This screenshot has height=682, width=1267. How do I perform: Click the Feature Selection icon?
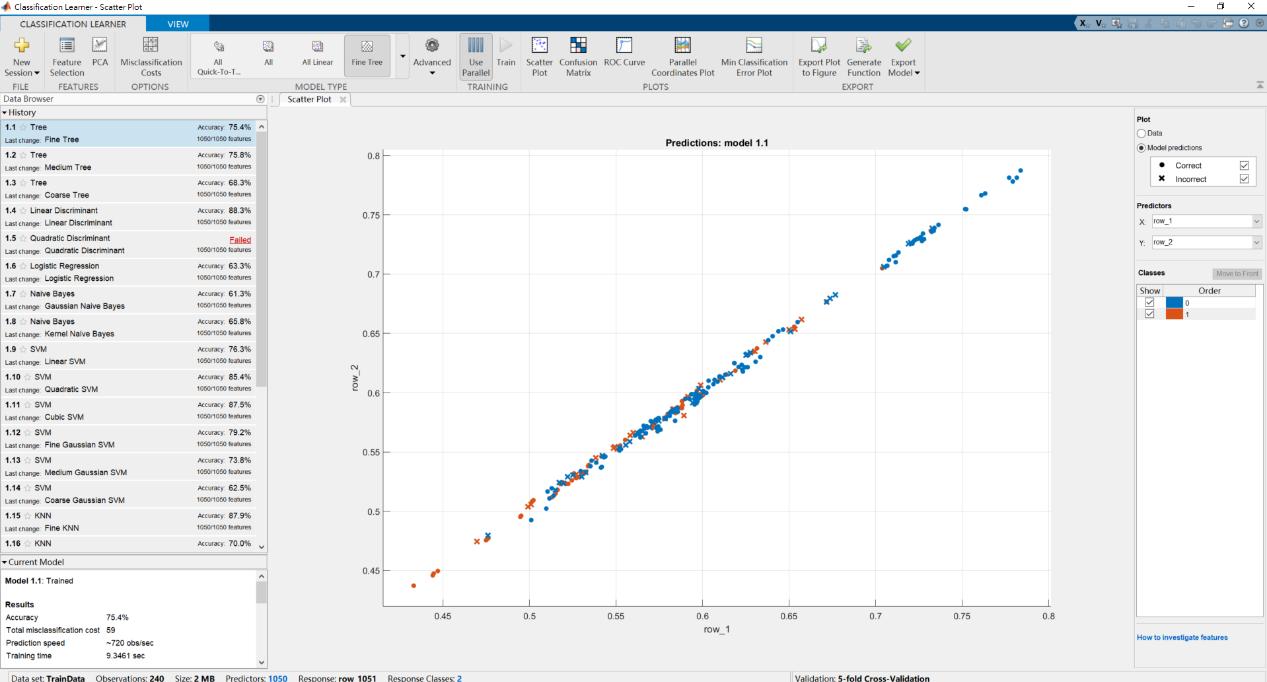67,46
